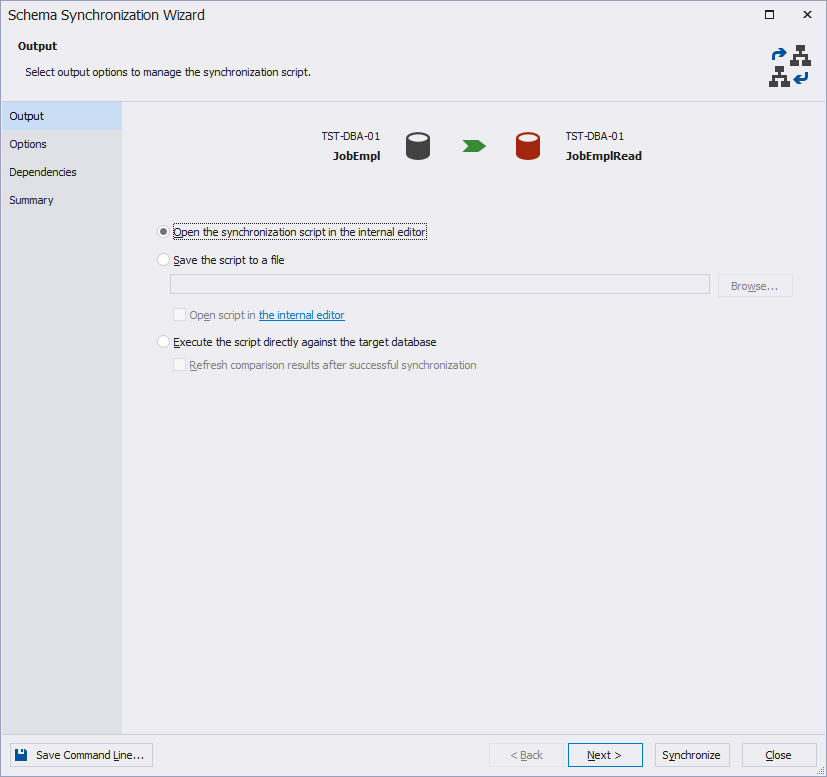Toggle Open script in internal editor checkbox
This screenshot has height=777, width=827.
pos(179,315)
